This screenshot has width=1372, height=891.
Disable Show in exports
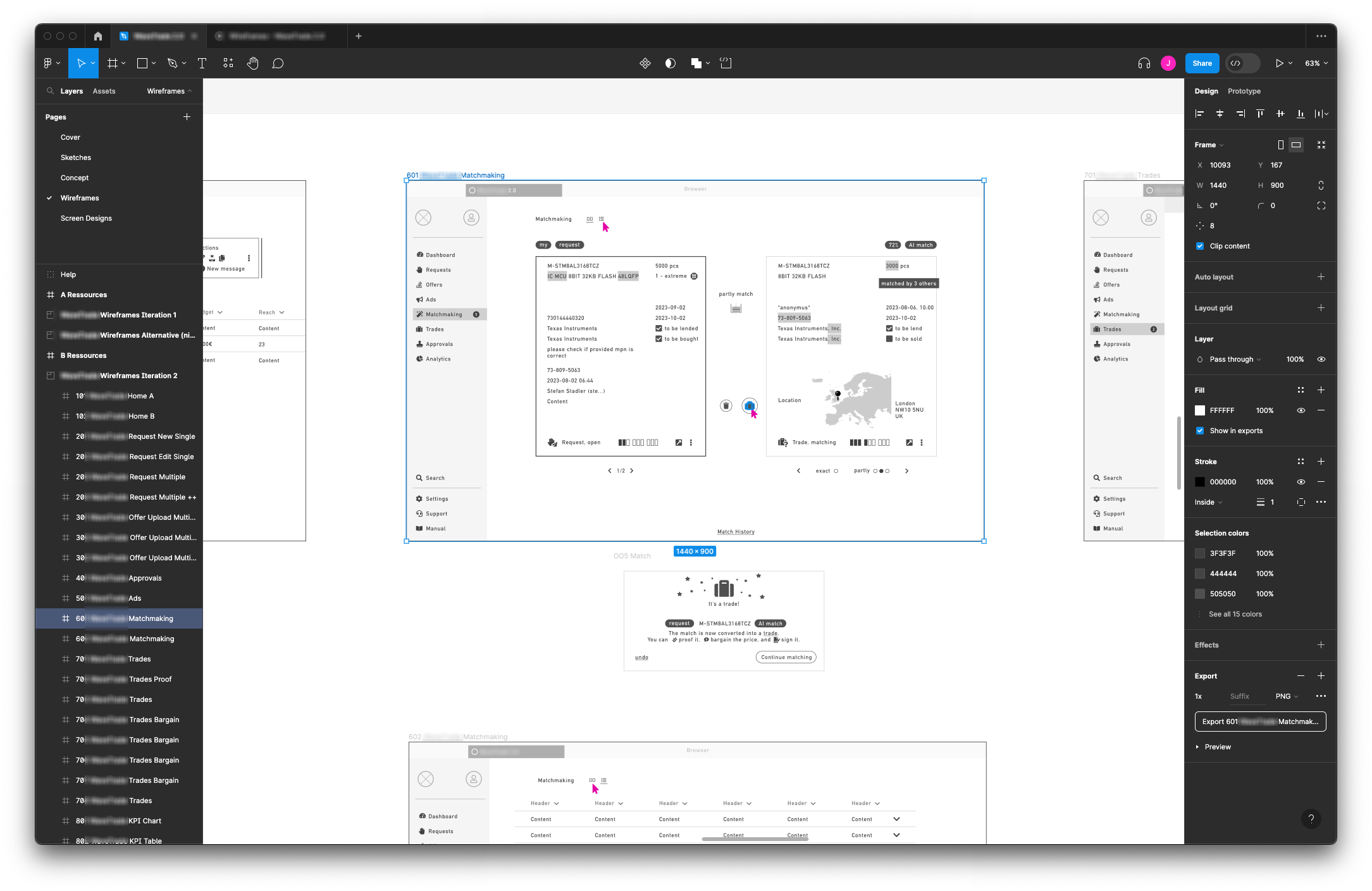pyautogui.click(x=1199, y=431)
